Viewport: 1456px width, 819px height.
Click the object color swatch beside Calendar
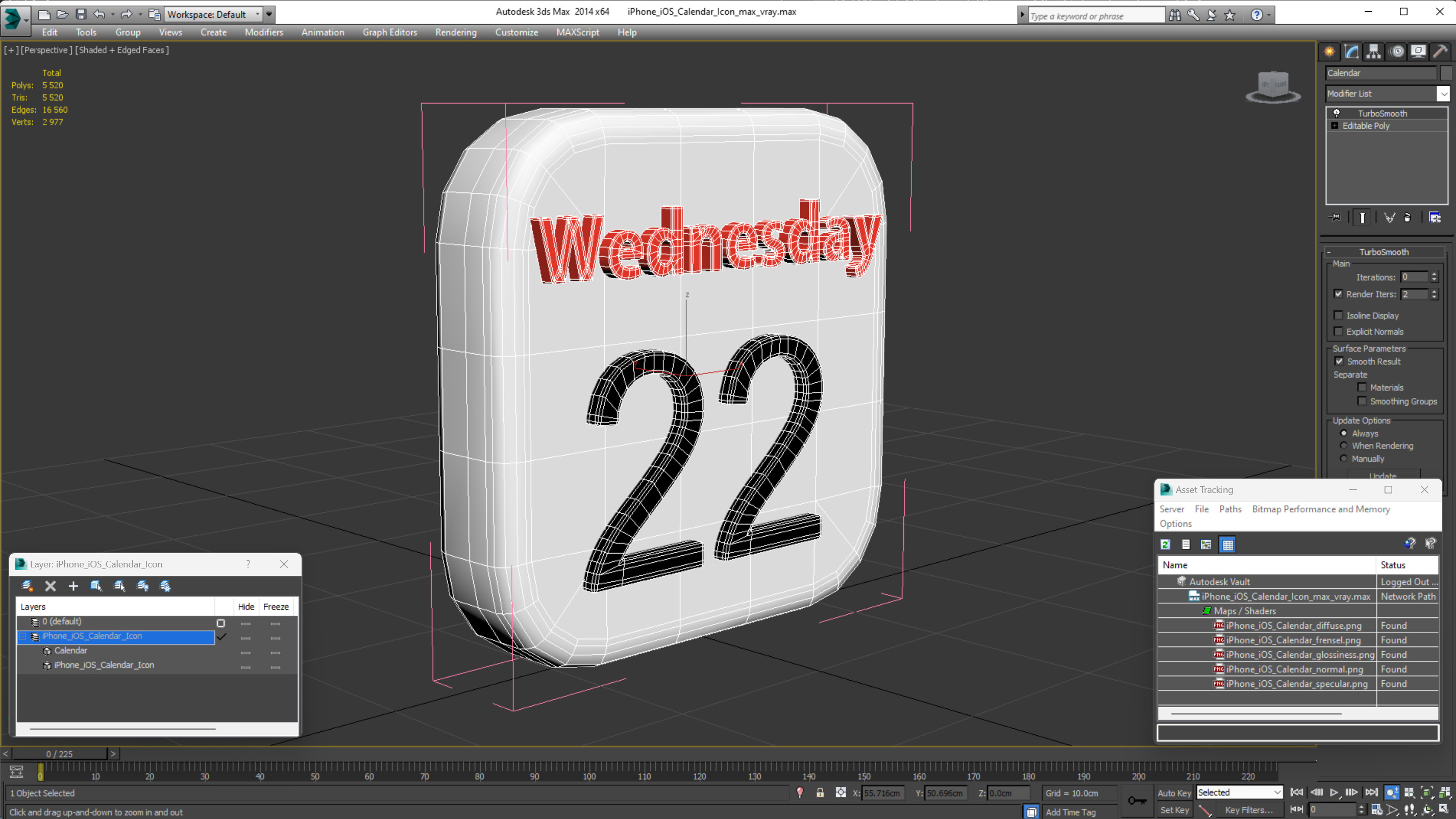pyautogui.click(x=1445, y=73)
